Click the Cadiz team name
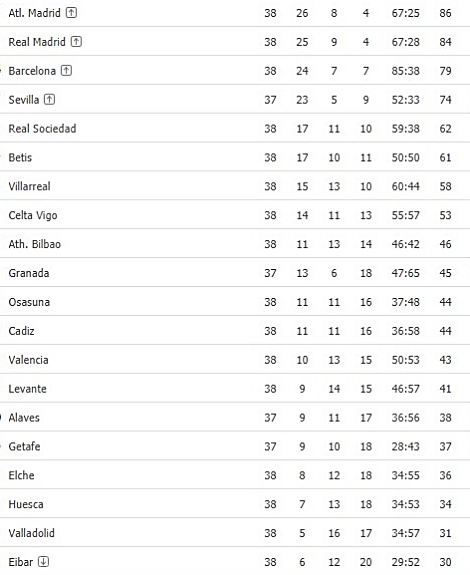Viewport: 470px width, 575px height. coord(21,331)
